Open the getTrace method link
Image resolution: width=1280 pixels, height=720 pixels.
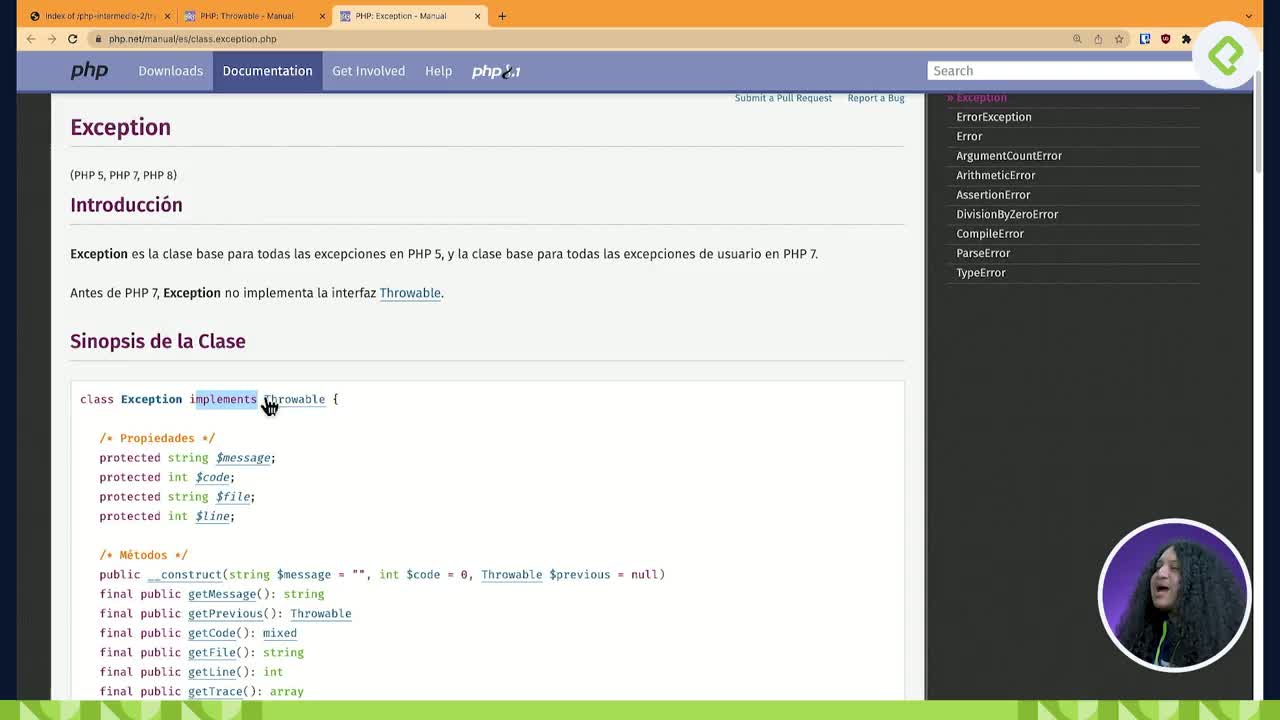215,692
